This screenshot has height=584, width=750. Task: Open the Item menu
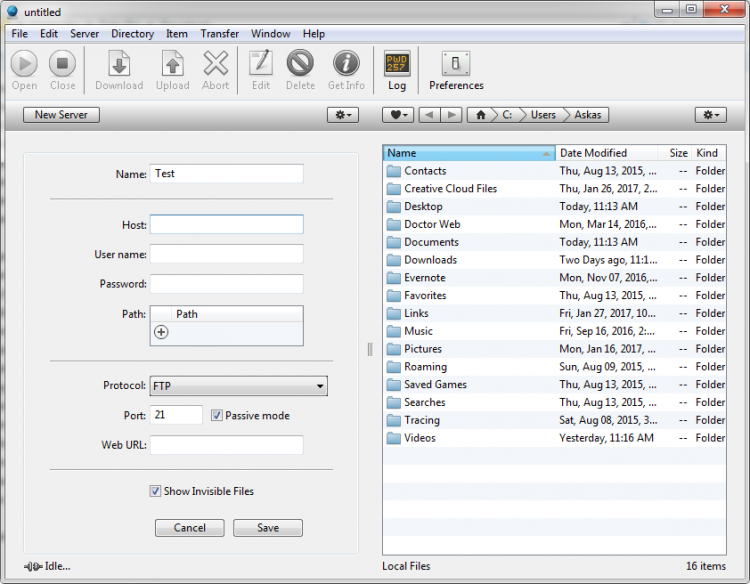click(177, 34)
